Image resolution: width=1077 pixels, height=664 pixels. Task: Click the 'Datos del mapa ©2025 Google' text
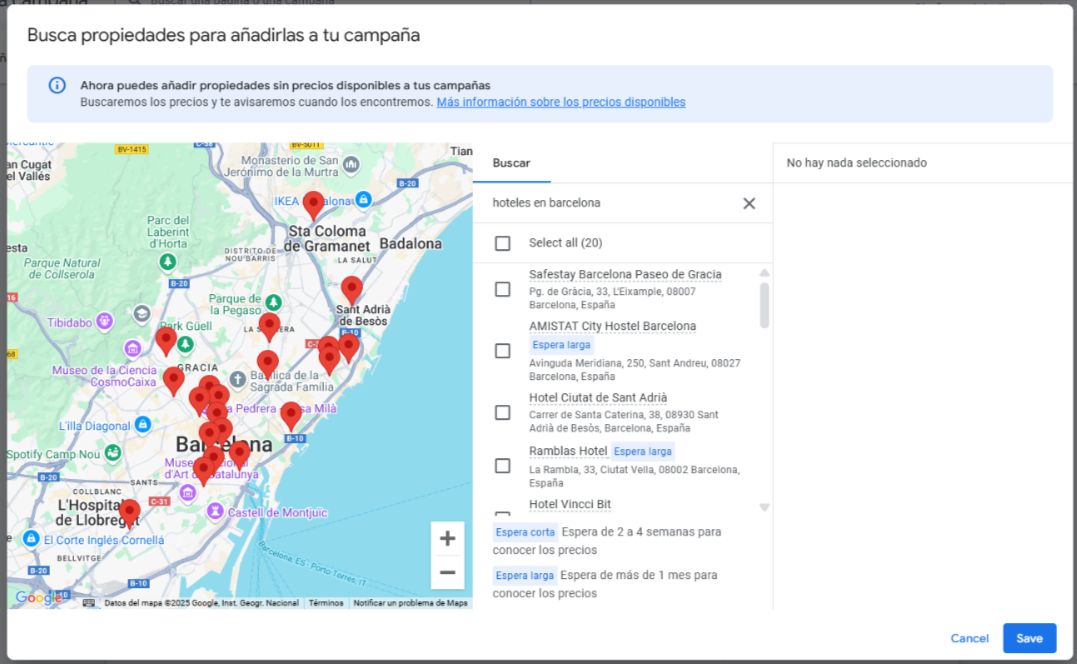[x=201, y=603]
